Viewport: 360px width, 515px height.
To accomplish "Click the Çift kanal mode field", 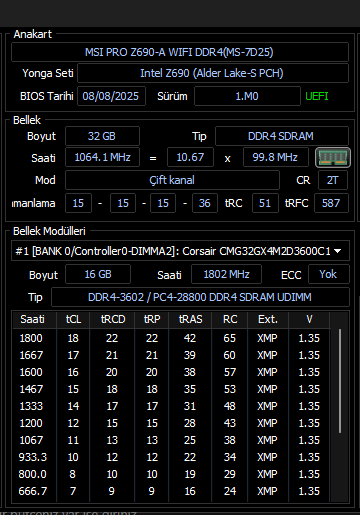I will tap(172, 180).
